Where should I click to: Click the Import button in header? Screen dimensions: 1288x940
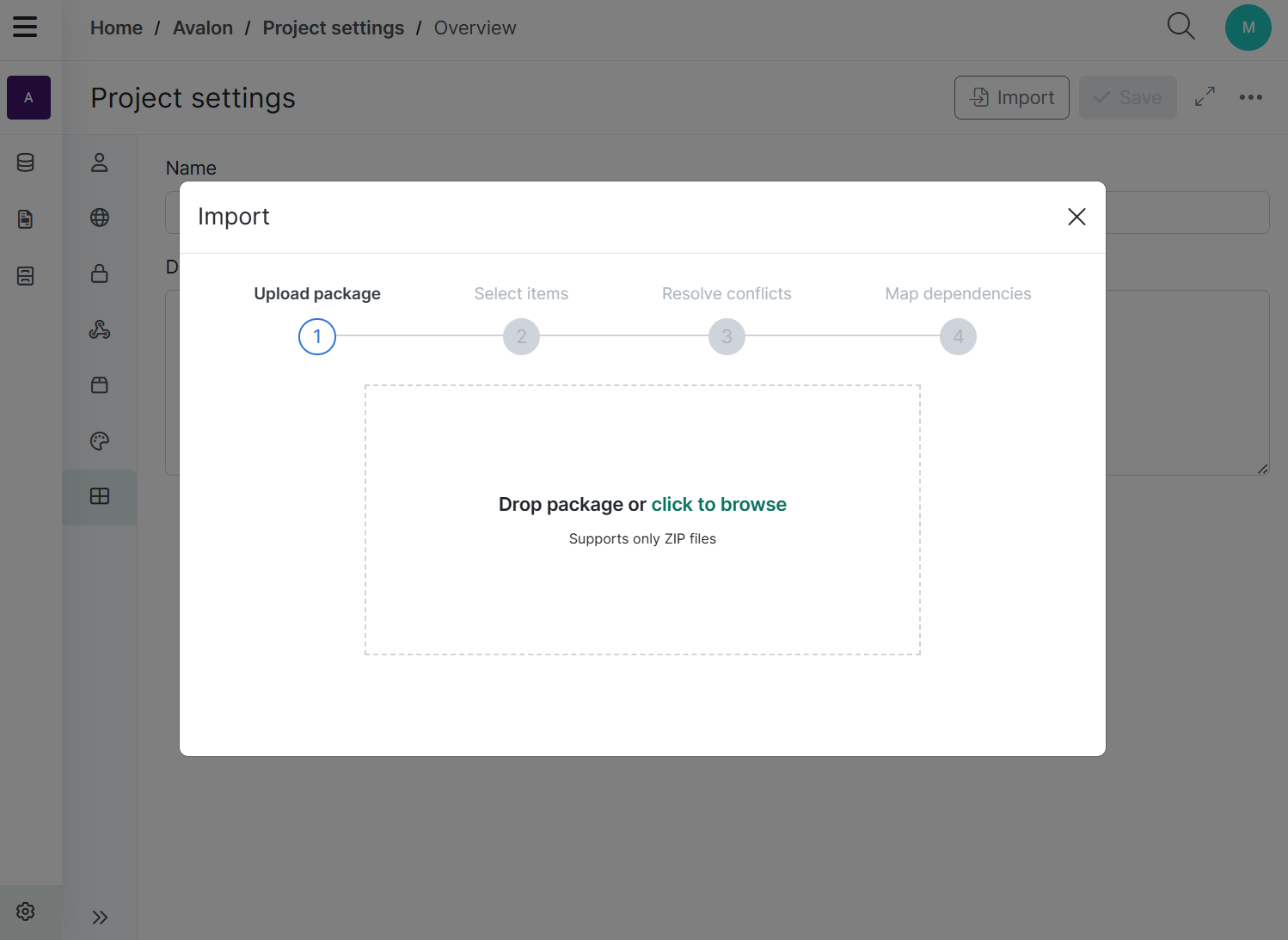pos(1011,98)
